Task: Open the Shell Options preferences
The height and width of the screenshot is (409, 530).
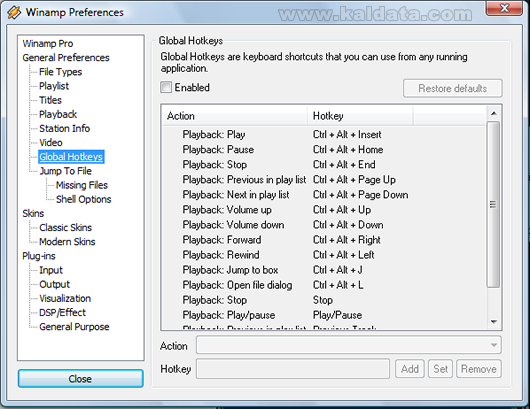Action: point(83,199)
